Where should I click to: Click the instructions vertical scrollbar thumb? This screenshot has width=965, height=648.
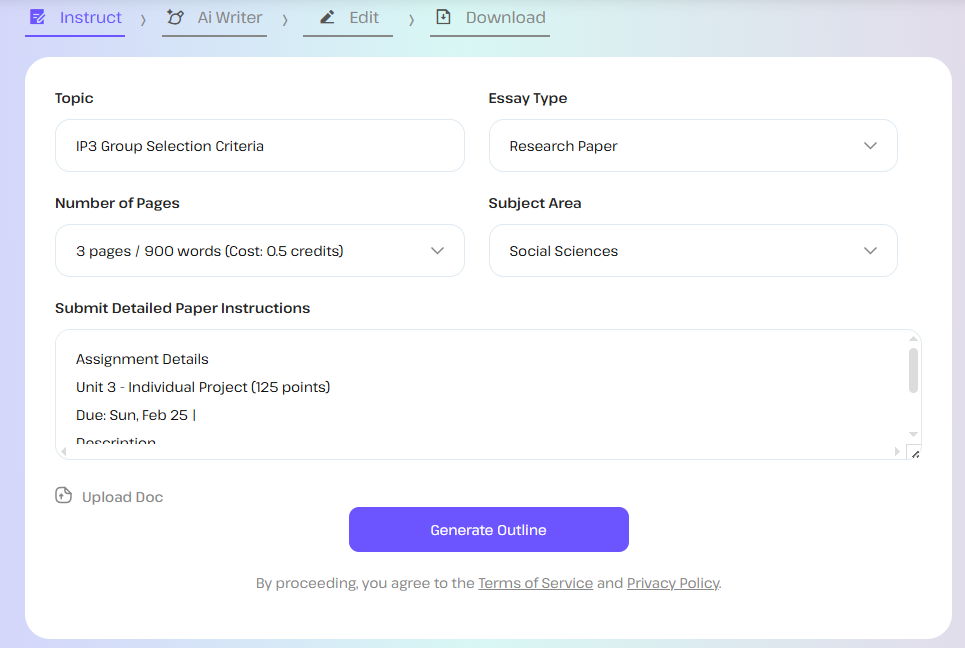point(913,370)
